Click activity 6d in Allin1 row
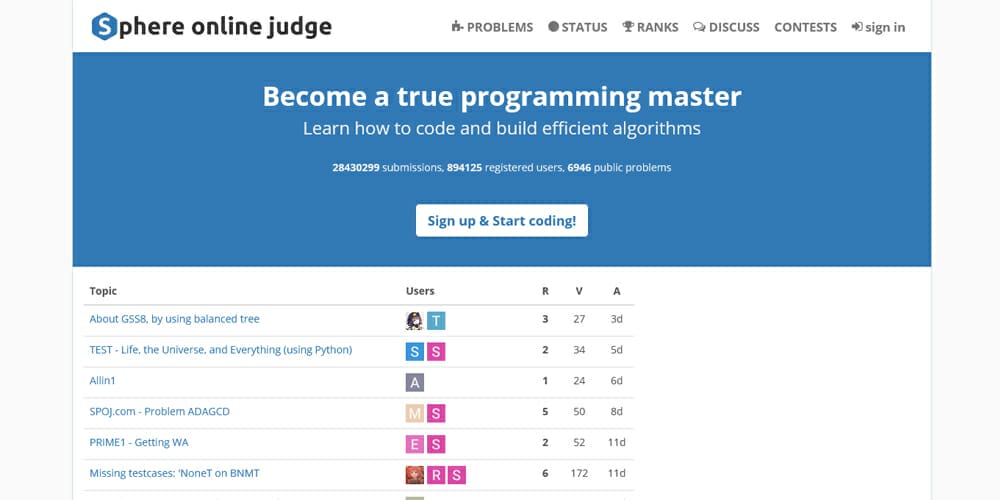This screenshot has height=500, width=1000. (617, 381)
